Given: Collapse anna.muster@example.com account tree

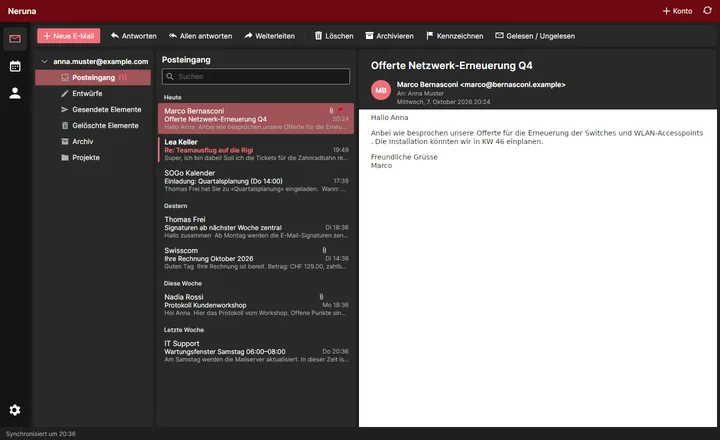Looking at the screenshot, I should [x=45, y=61].
